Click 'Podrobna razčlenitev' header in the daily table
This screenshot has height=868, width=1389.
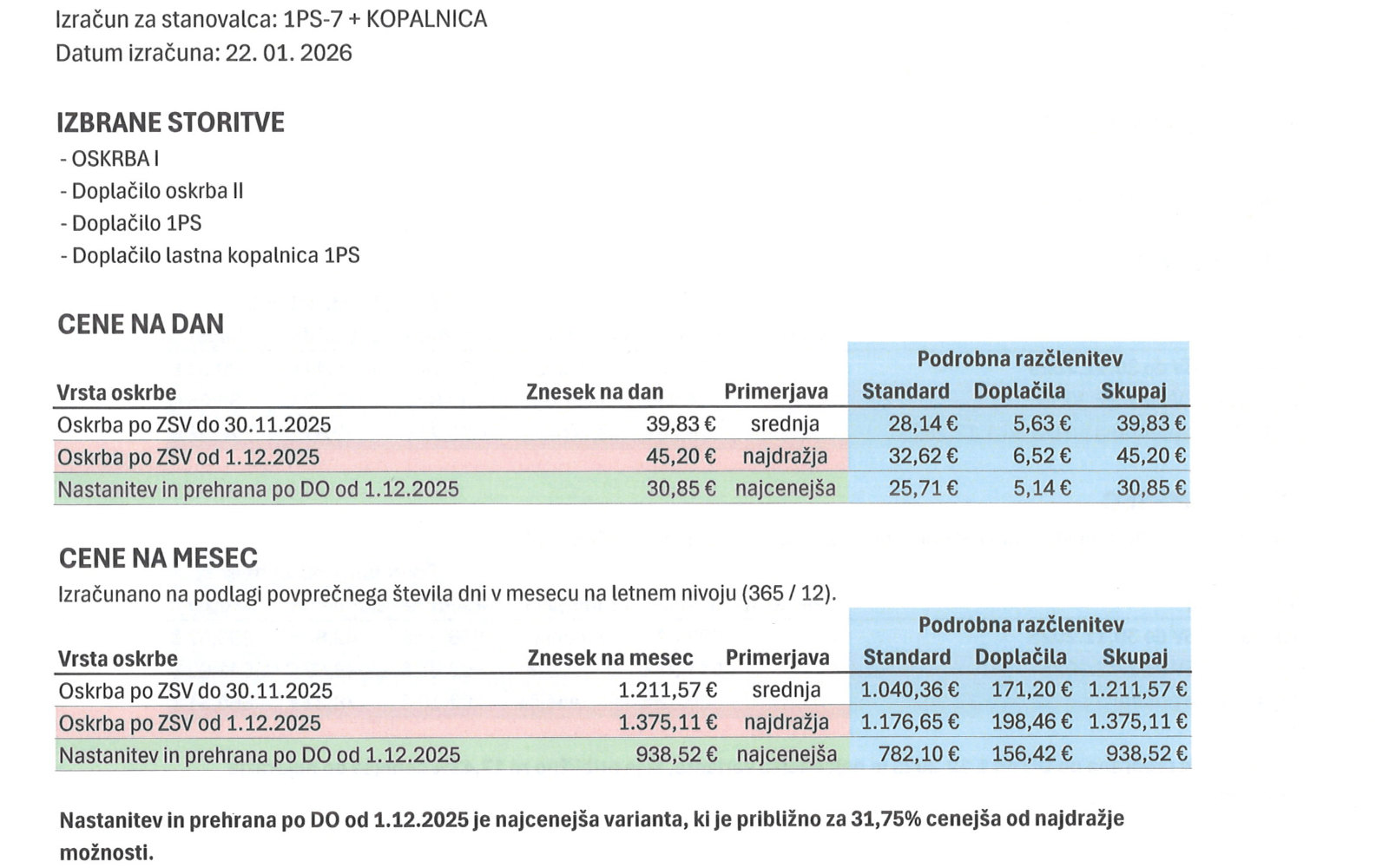pos(1019,359)
